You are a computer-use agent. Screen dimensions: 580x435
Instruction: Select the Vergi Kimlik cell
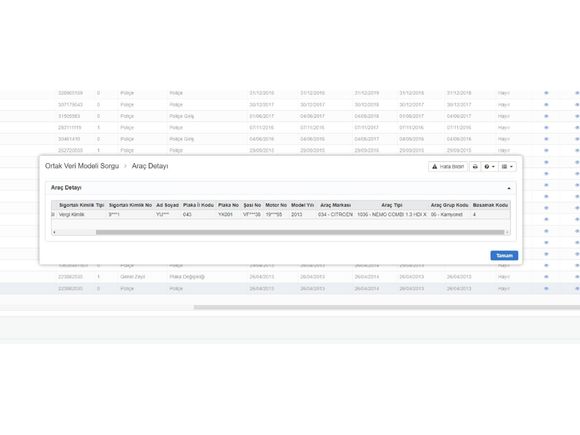(81, 215)
